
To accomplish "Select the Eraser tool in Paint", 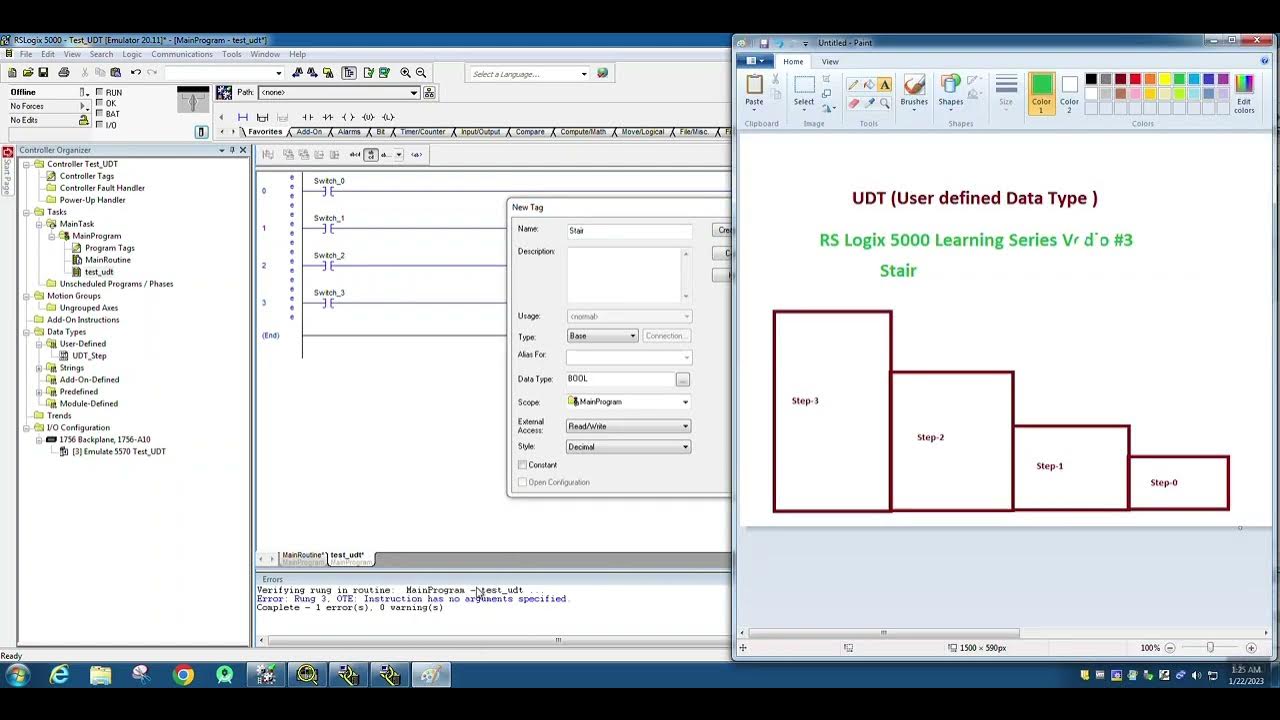I will [853, 102].
